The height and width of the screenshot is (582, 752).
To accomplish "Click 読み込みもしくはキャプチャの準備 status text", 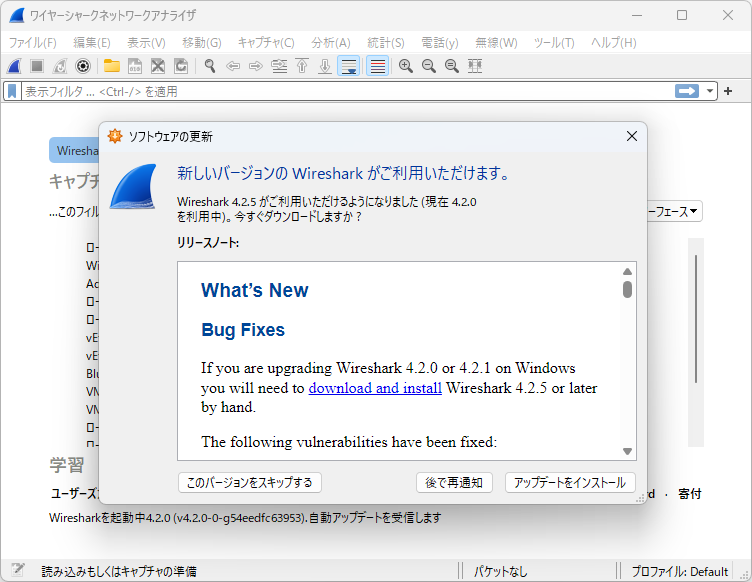I will (x=119, y=571).
